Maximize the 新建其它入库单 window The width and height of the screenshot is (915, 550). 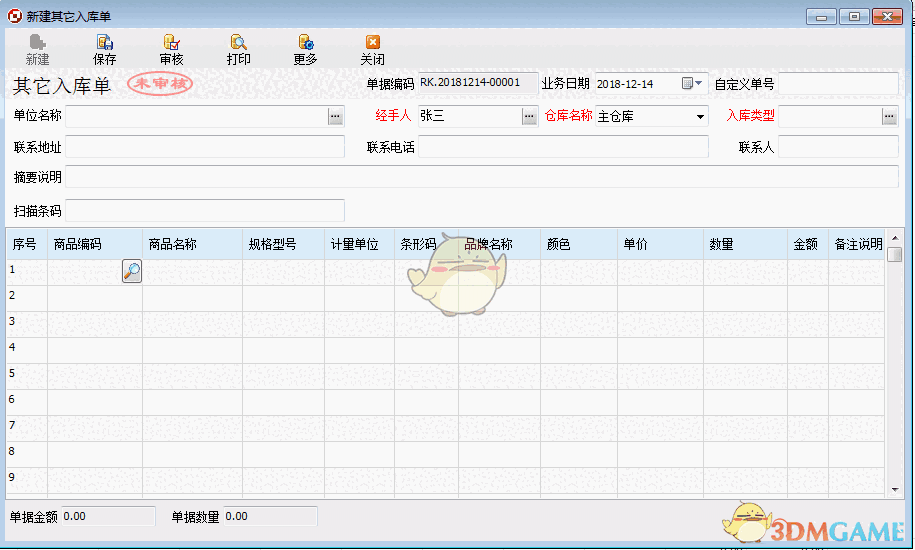point(854,16)
